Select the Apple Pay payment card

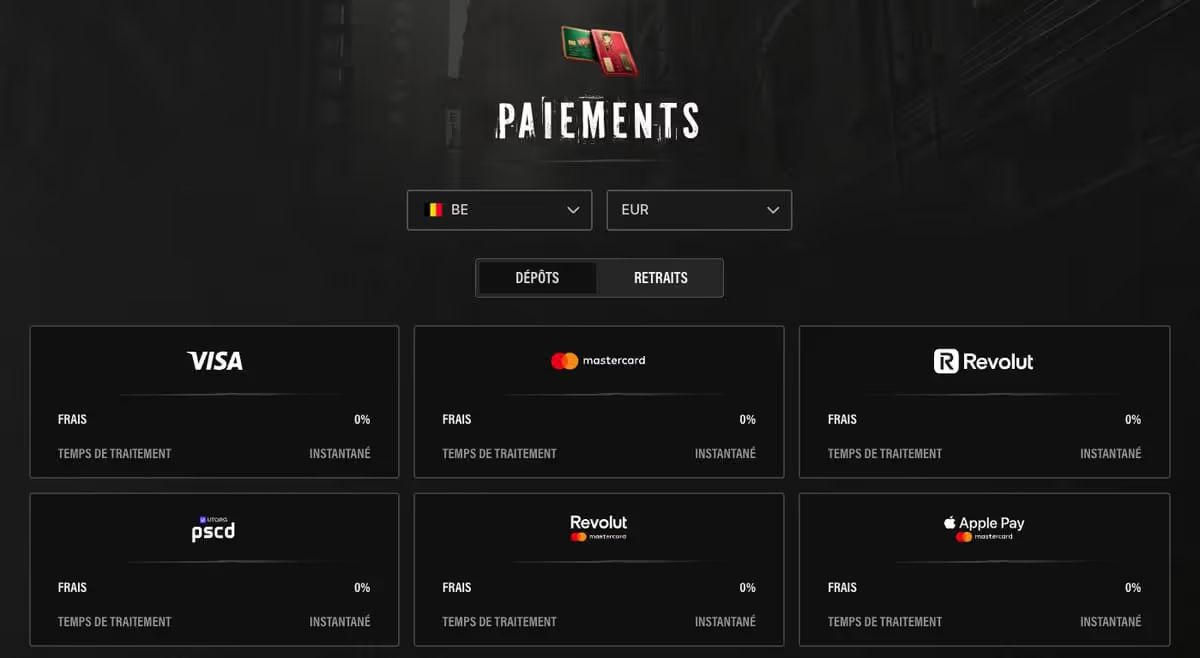click(984, 570)
